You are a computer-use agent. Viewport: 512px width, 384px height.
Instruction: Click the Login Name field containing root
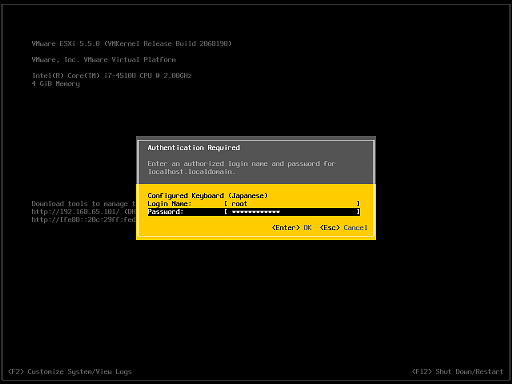(292, 204)
